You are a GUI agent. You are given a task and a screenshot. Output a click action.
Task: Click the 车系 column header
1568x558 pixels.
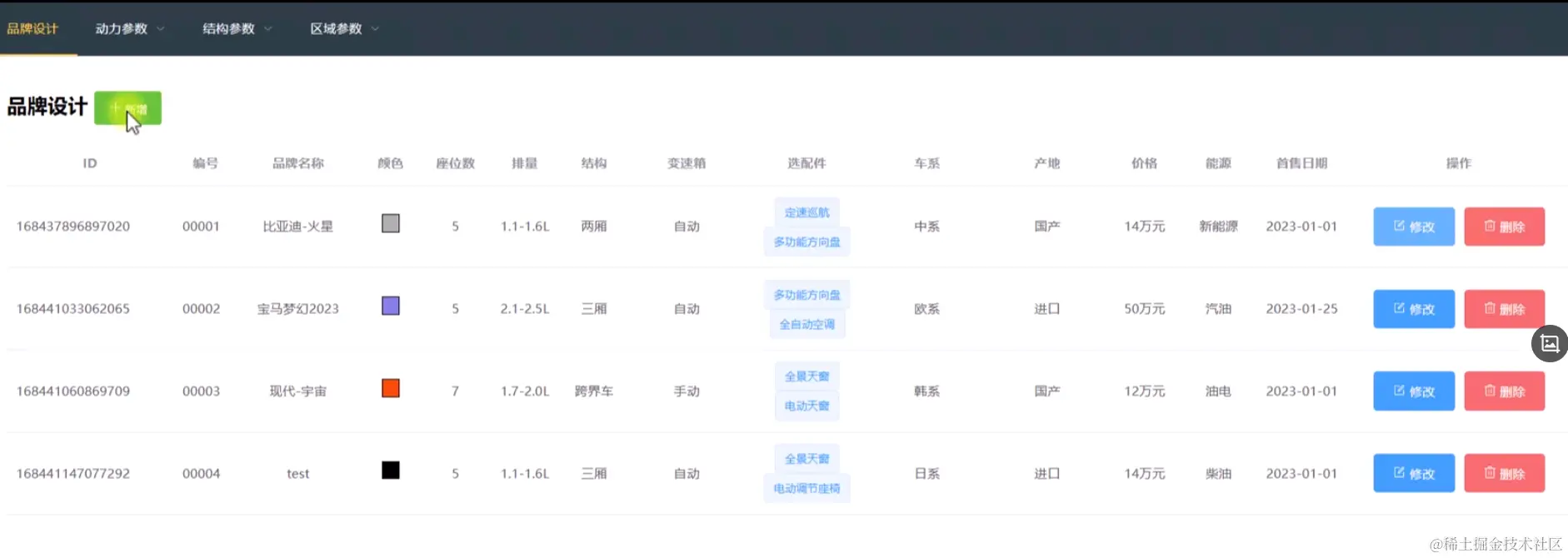point(927,163)
